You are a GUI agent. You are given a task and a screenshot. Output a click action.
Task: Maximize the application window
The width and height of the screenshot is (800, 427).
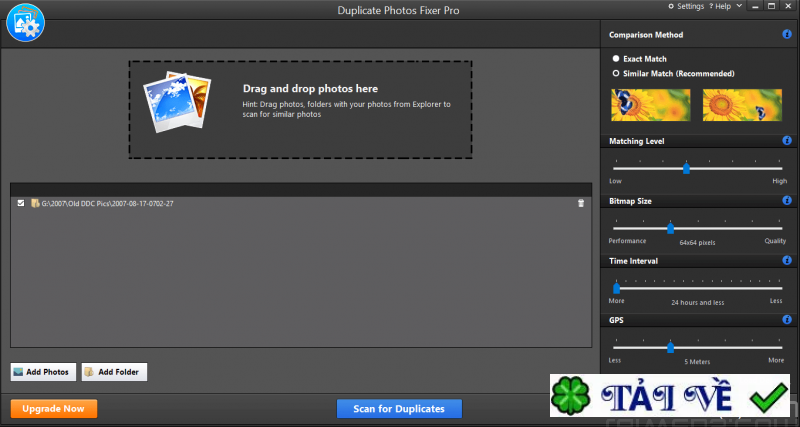771,6
